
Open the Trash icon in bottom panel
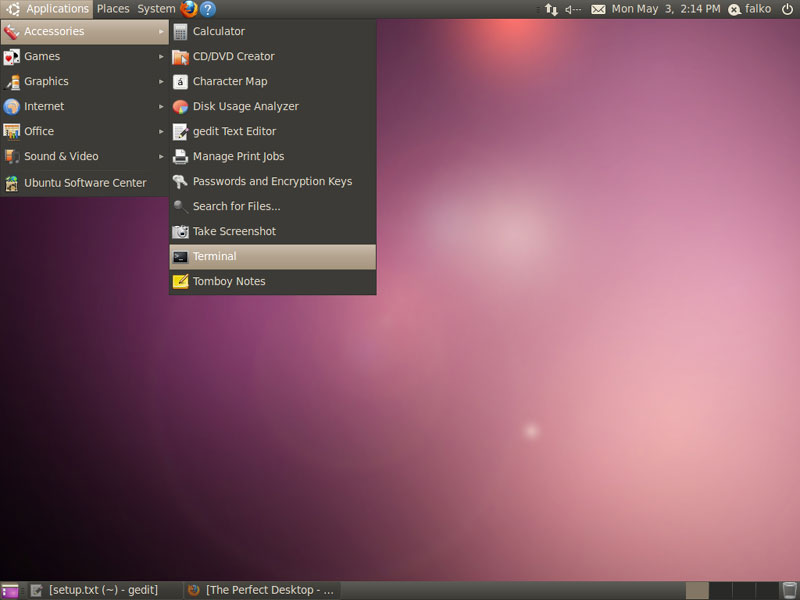(789, 590)
